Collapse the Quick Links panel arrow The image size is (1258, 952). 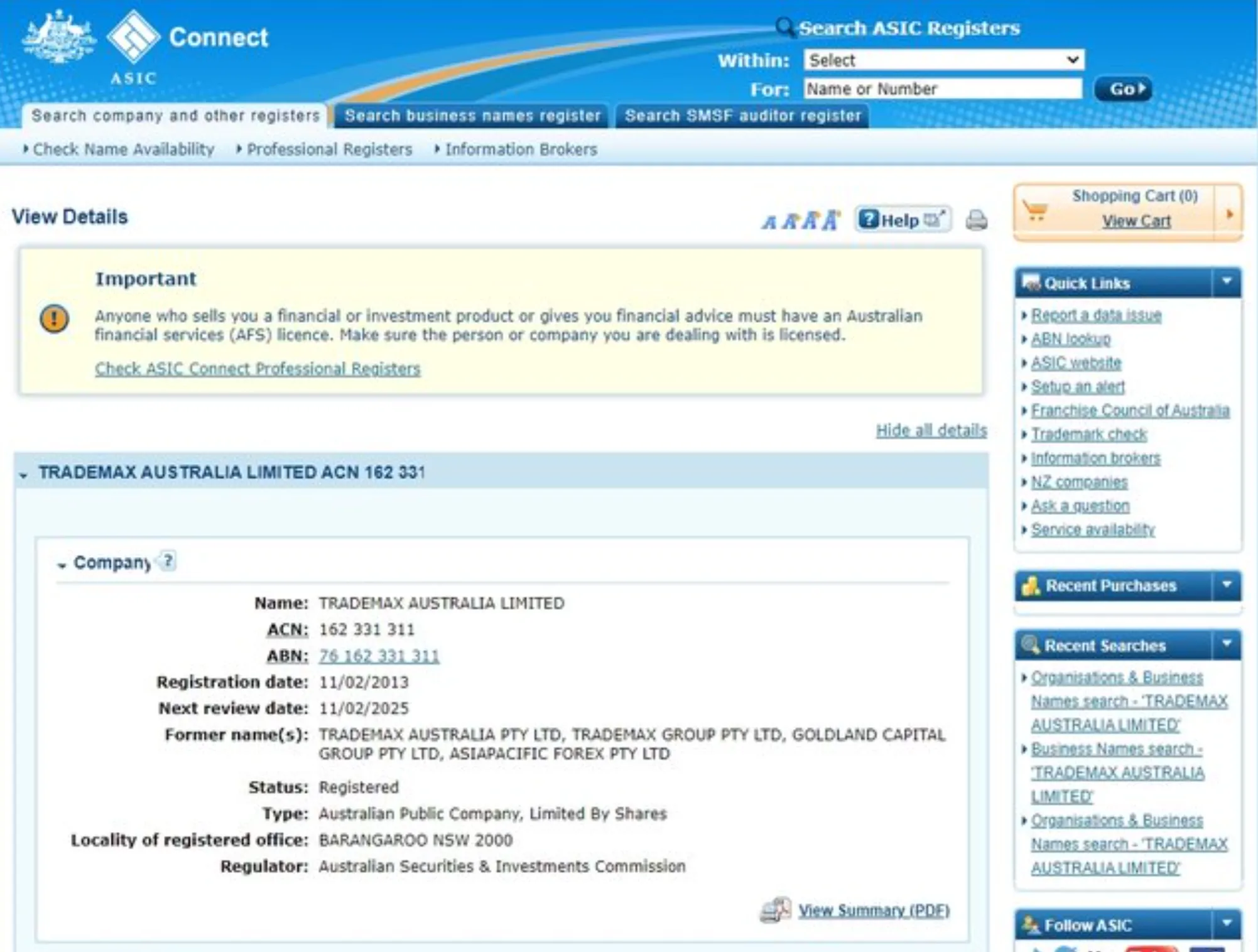coord(1226,282)
